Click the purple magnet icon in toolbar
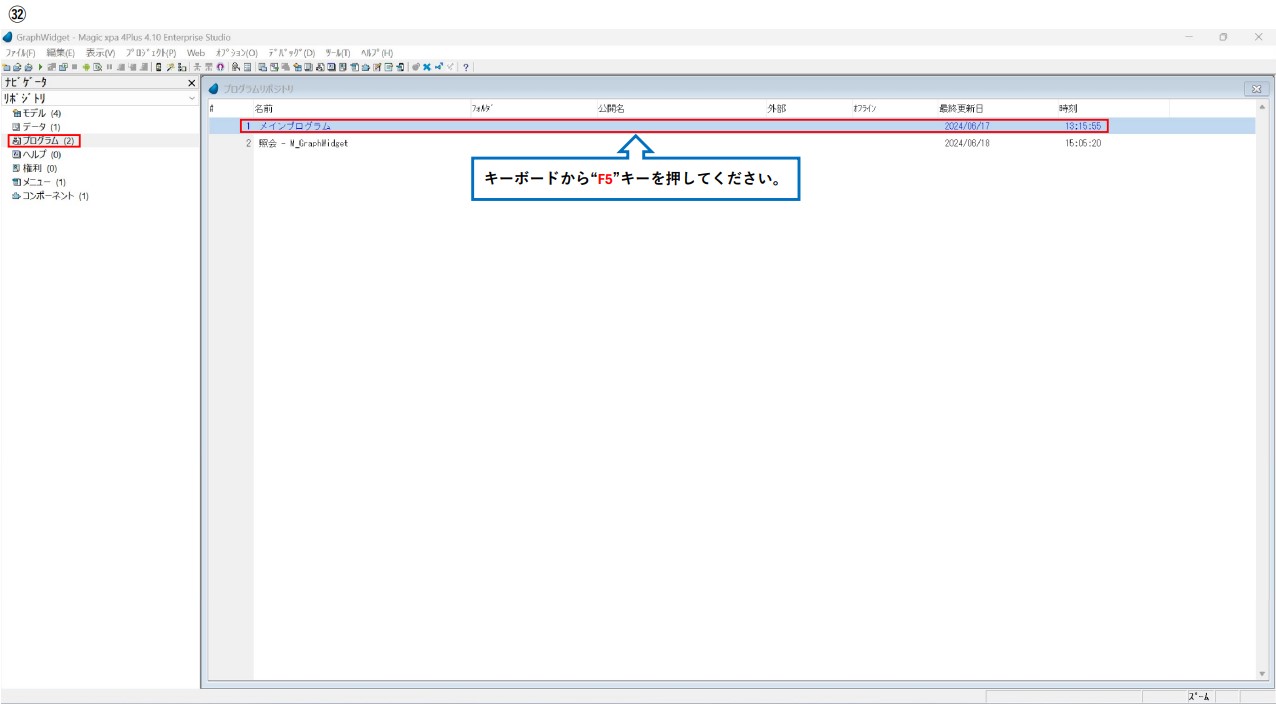Viewport: 1276px width, 705px height. (220, 67)
